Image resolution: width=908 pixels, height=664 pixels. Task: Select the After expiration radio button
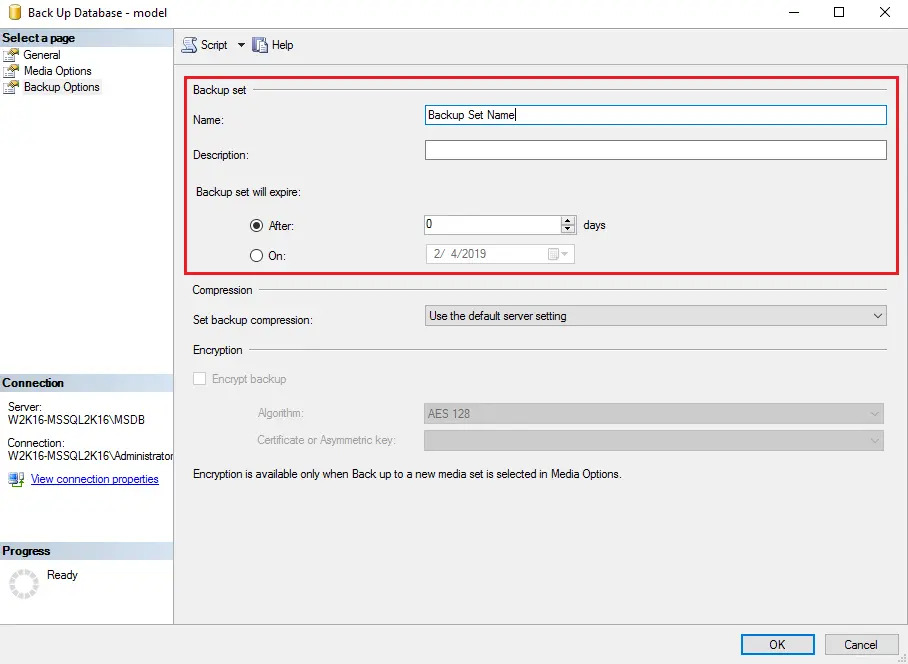point(257,226)
